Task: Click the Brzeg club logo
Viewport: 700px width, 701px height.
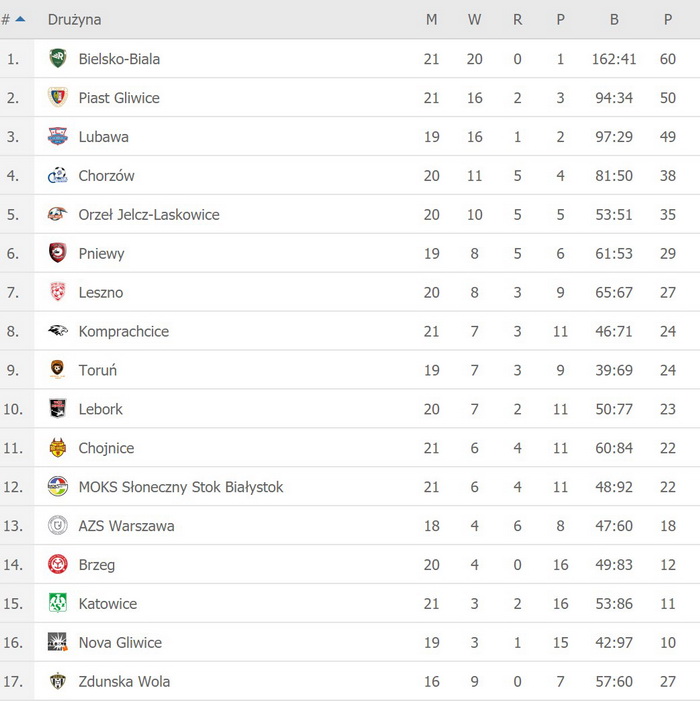Action: (58, 565)
